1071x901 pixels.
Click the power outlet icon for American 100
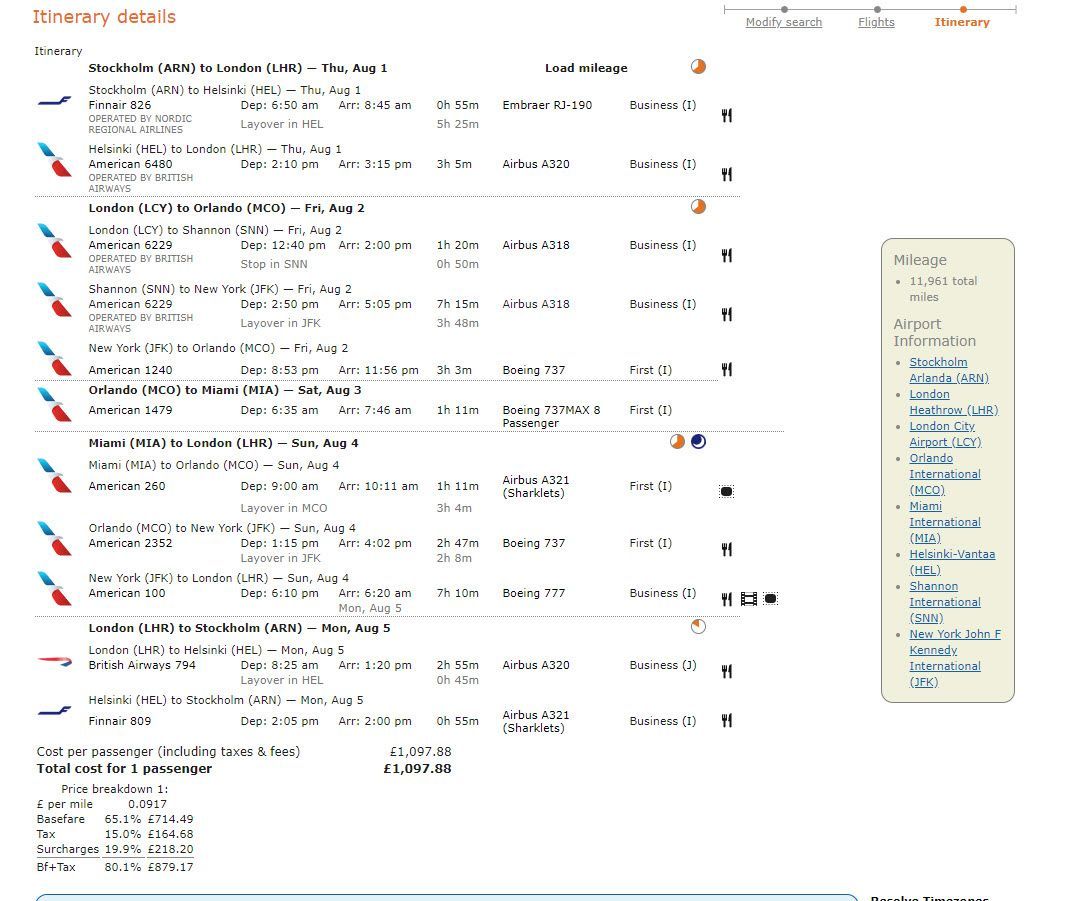click(x=770, y=599)
